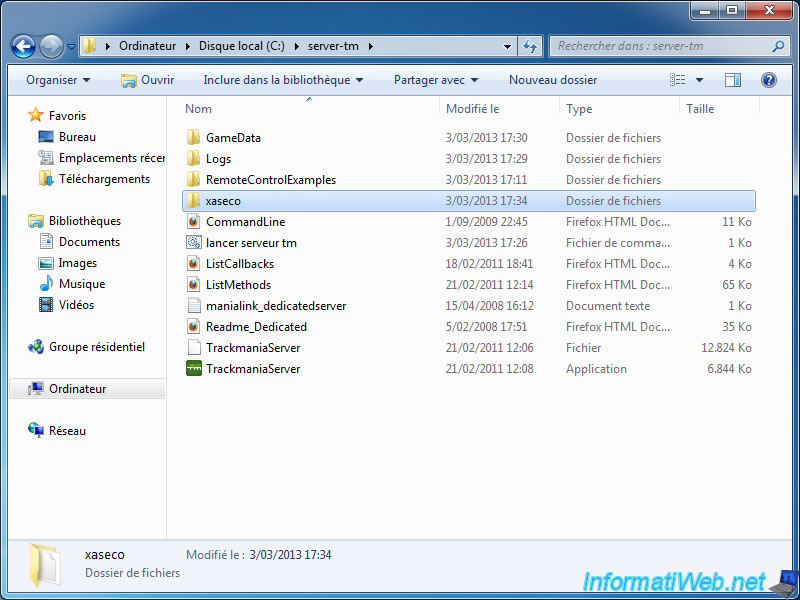Select the 'lancer serveur tm' file name
800x600 pixels.
251,243
